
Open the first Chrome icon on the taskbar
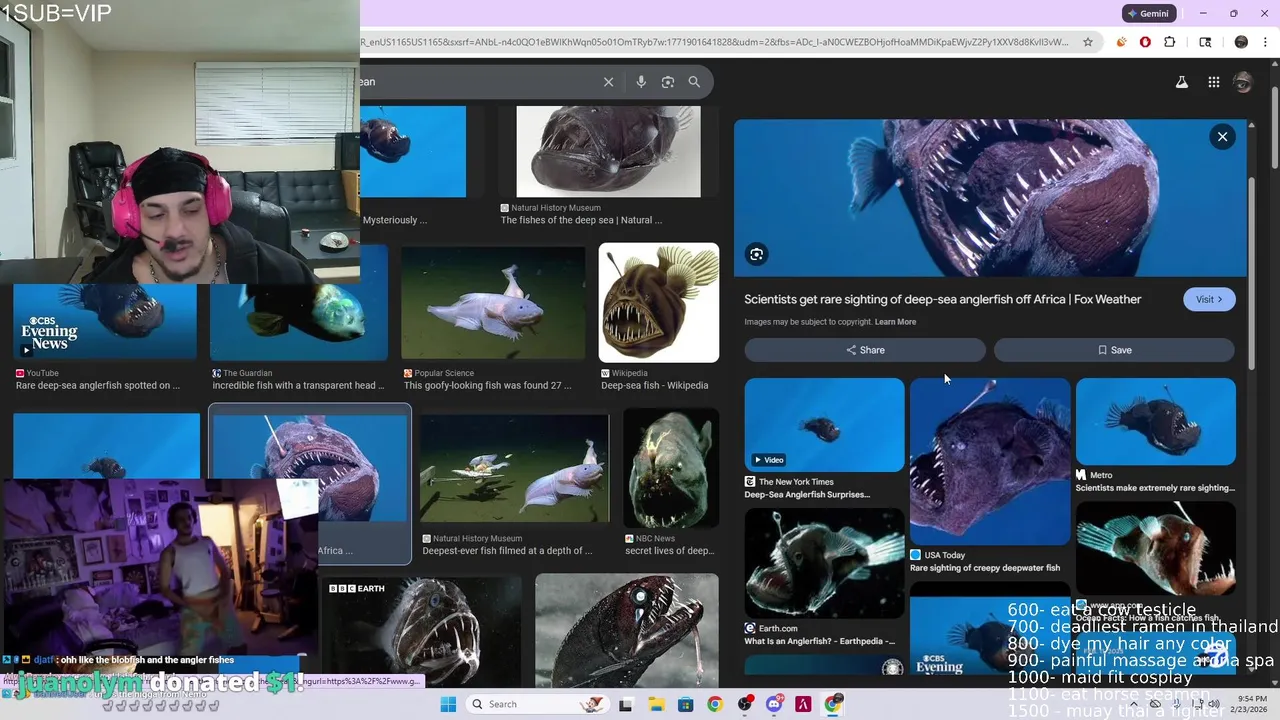715,704
